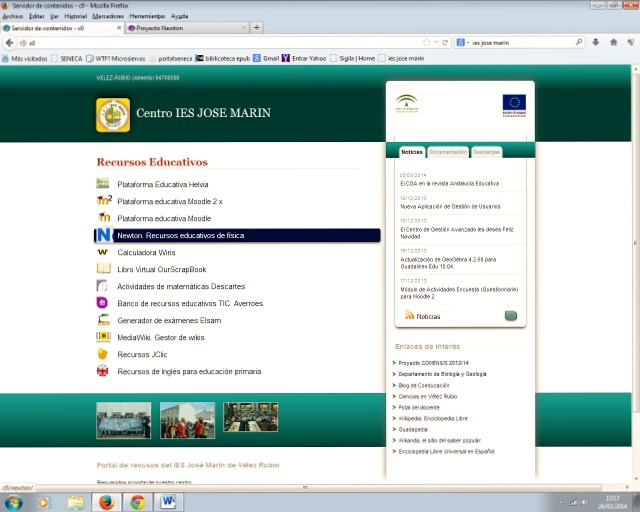Click the Plataforma educativa Moodle icon
The width and height of the screenshot is (640, 512).
104,217
